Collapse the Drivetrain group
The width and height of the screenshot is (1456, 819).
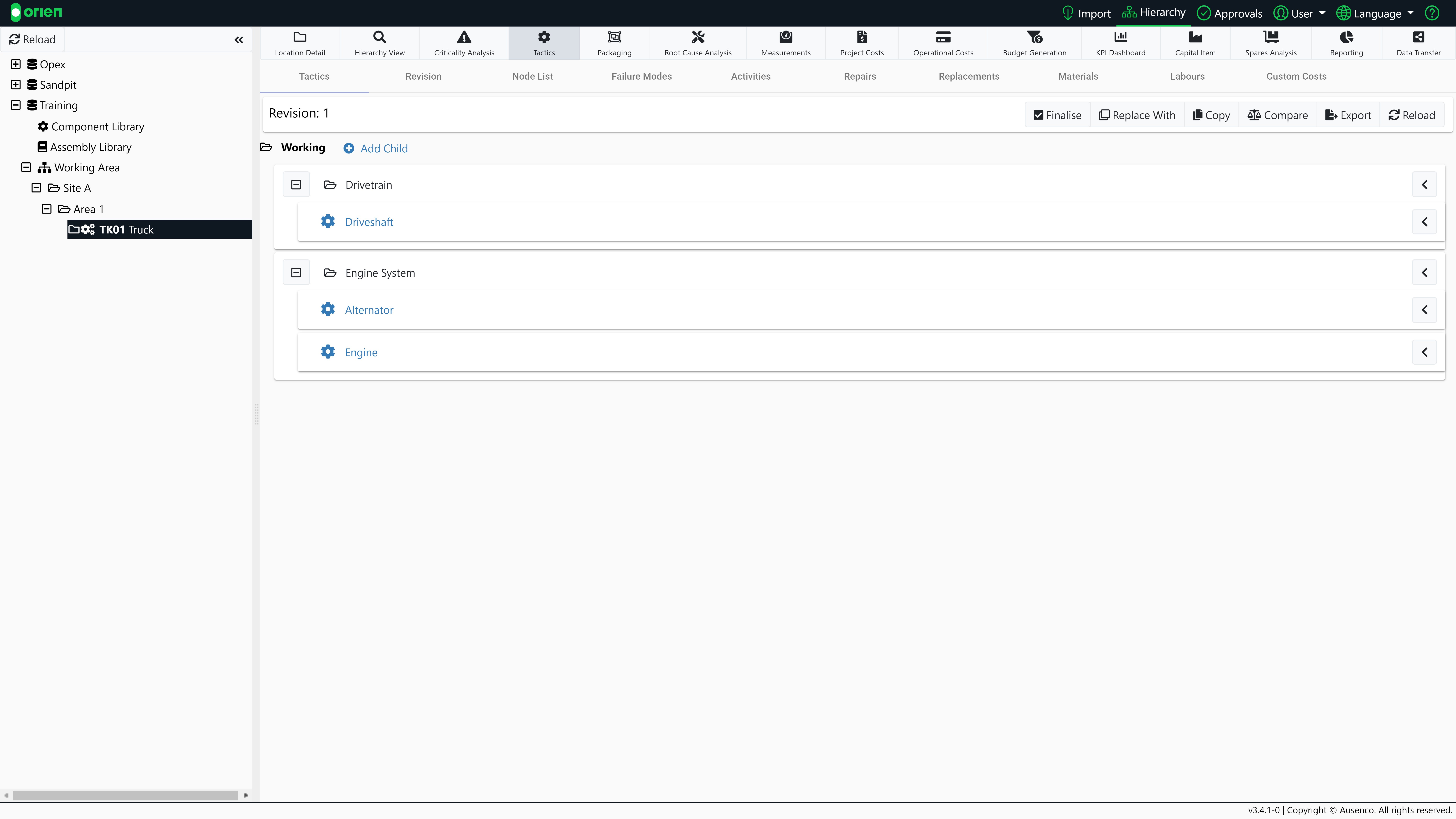click(296, 185)
